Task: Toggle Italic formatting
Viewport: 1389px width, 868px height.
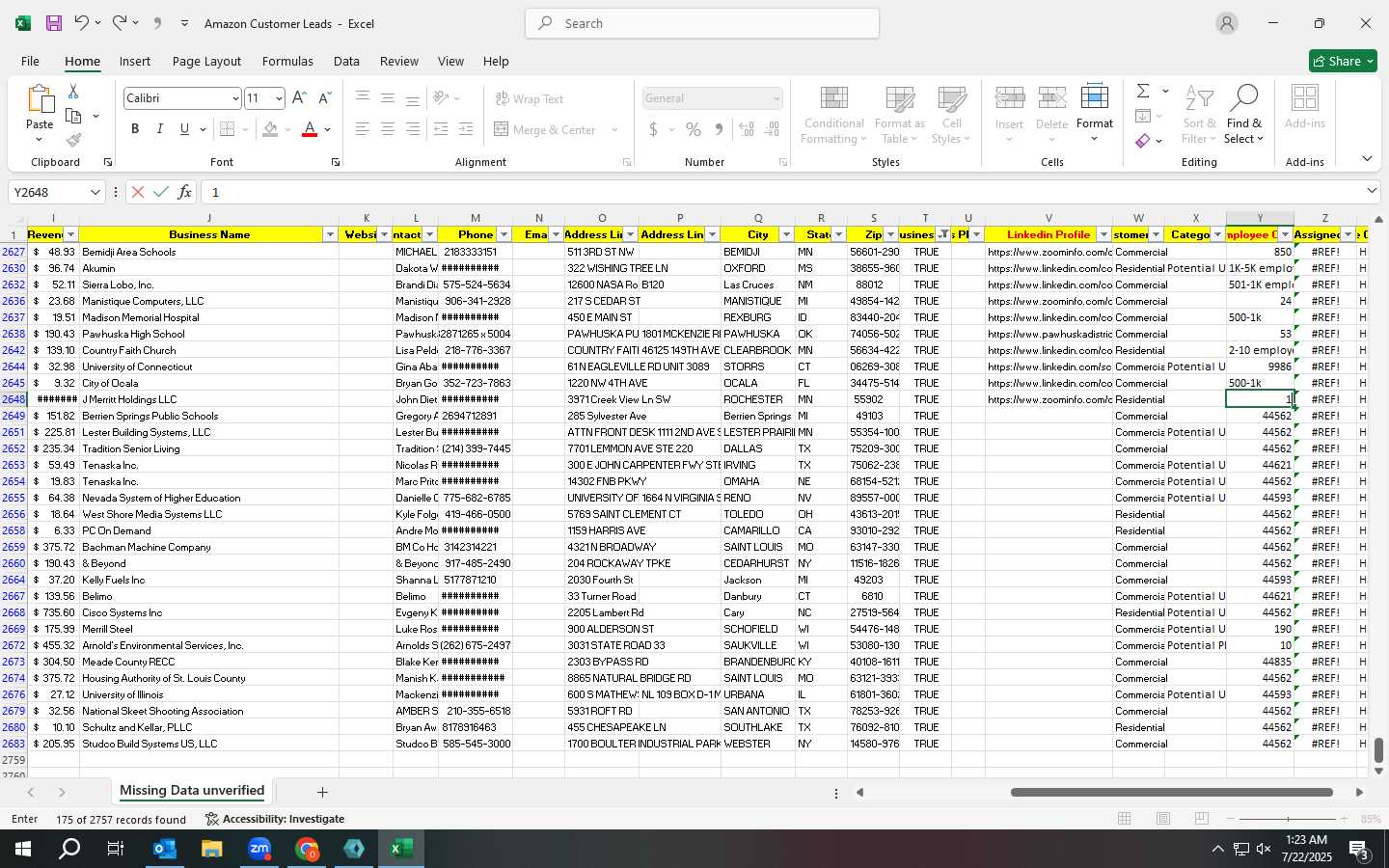Action: [159, 129]
